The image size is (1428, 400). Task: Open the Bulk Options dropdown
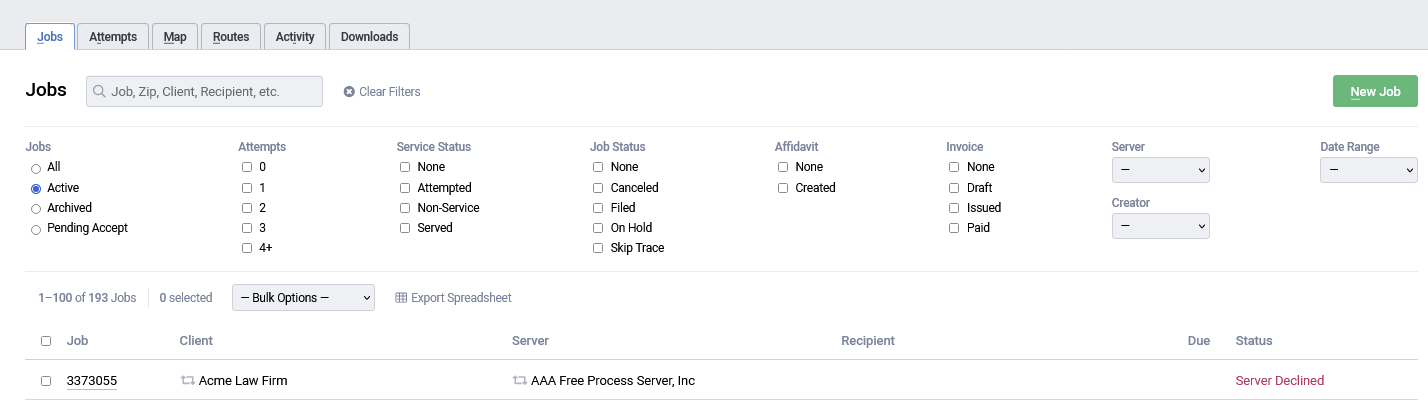click(303, 298)
